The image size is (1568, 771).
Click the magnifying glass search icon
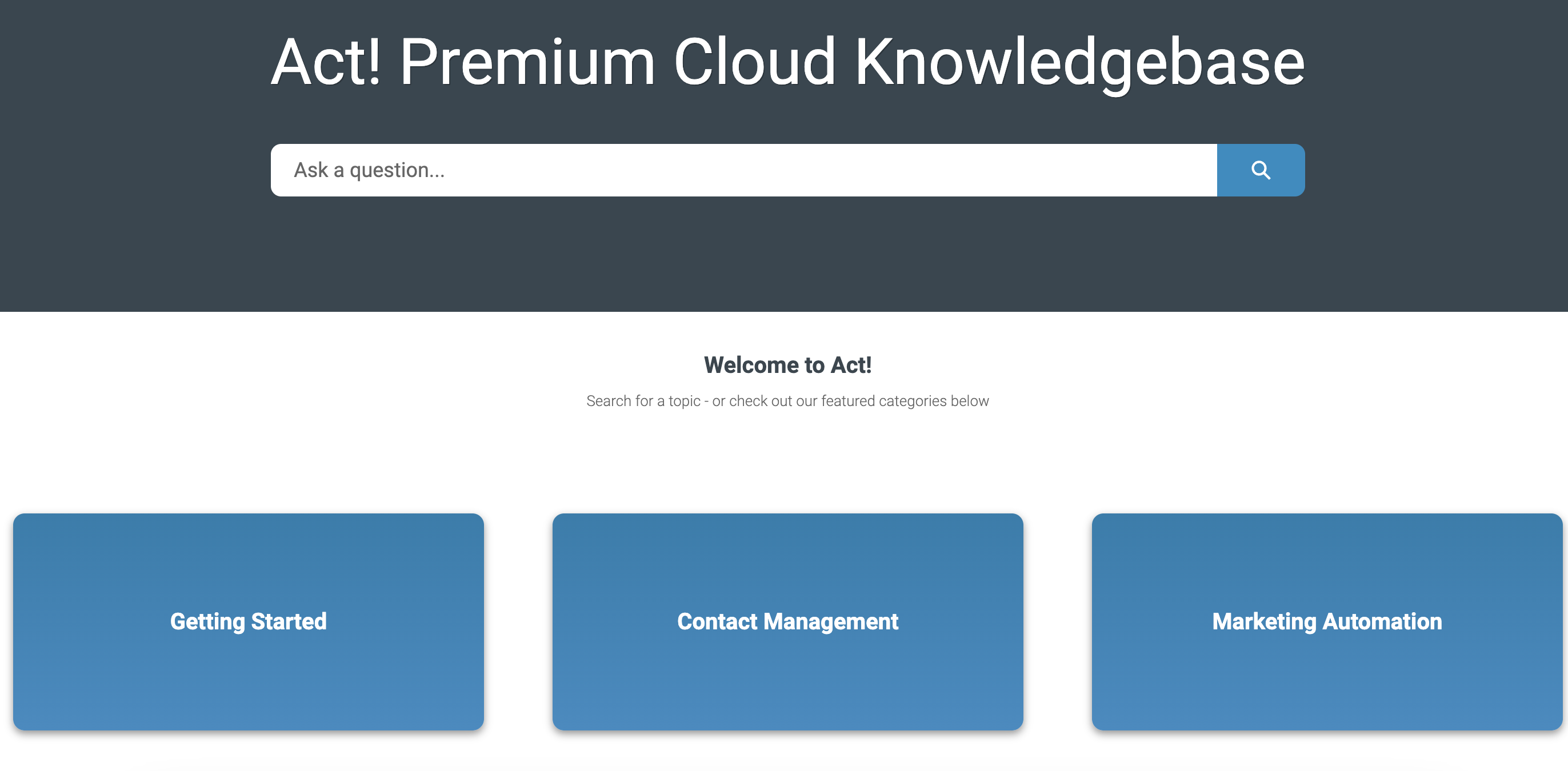pos(1260,170)
